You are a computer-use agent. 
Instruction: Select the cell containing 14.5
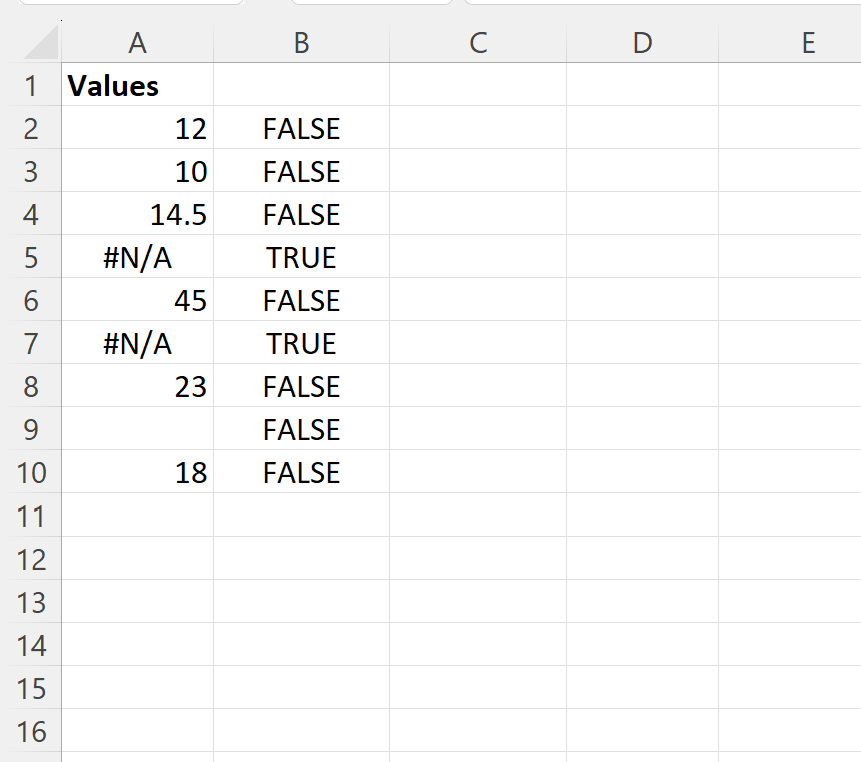tap(137, 214)
